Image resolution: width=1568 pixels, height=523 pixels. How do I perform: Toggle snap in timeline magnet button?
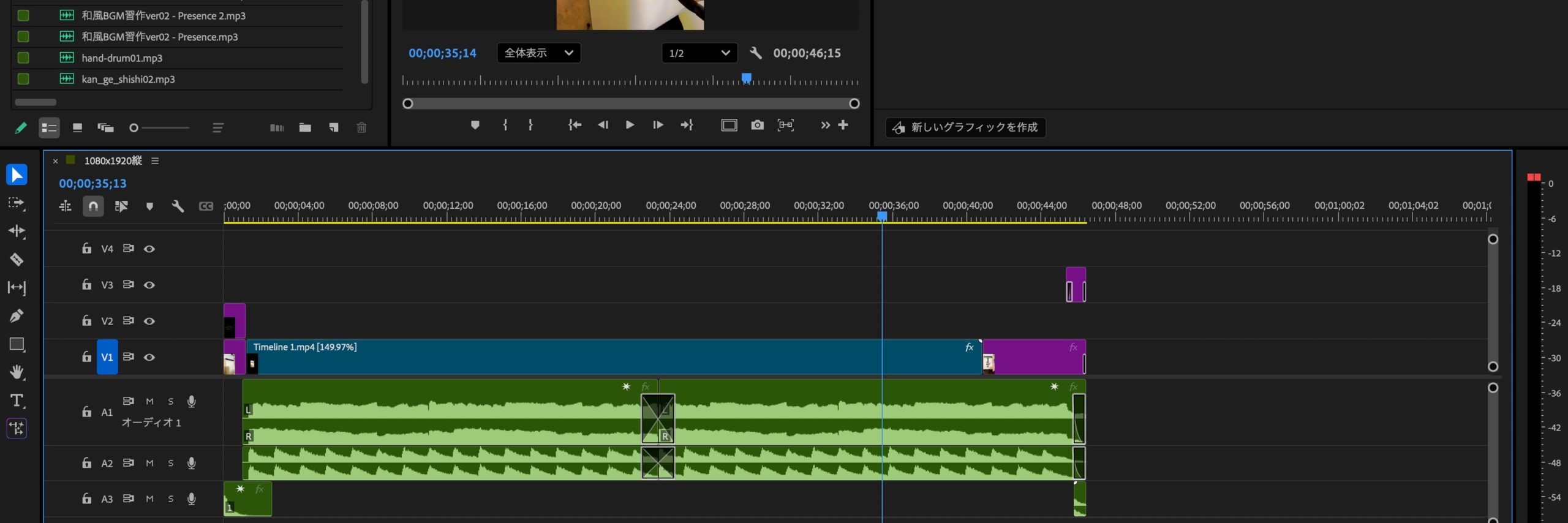click(93, 206)
